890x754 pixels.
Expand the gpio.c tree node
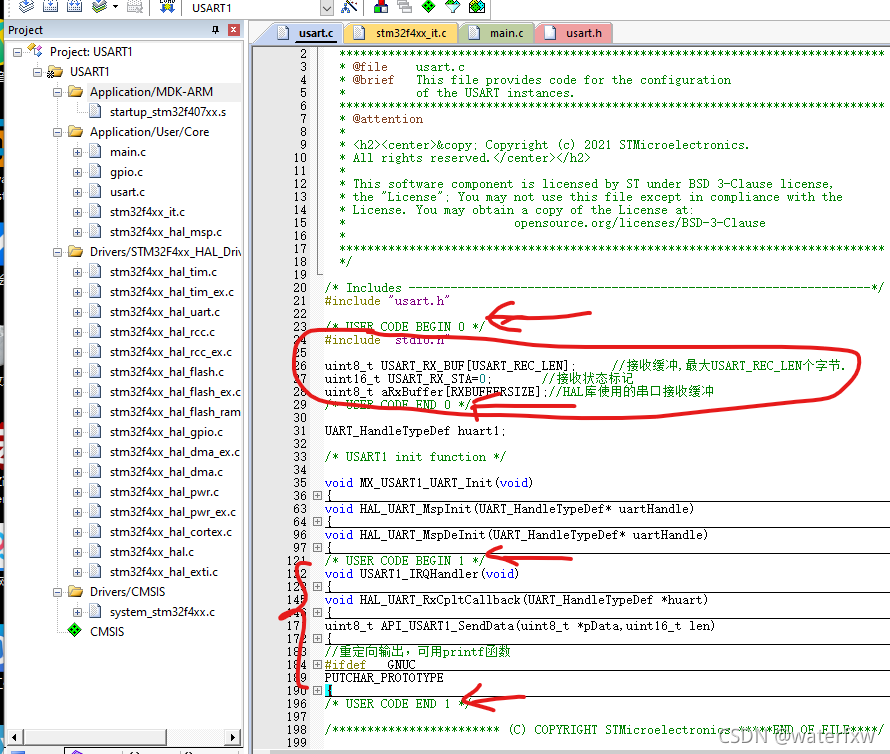[77, 172]
